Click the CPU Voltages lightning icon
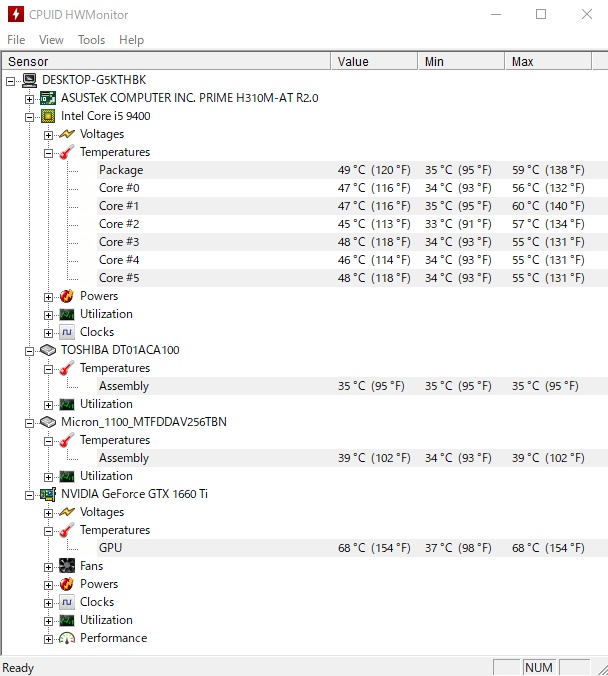 point(67,134)
